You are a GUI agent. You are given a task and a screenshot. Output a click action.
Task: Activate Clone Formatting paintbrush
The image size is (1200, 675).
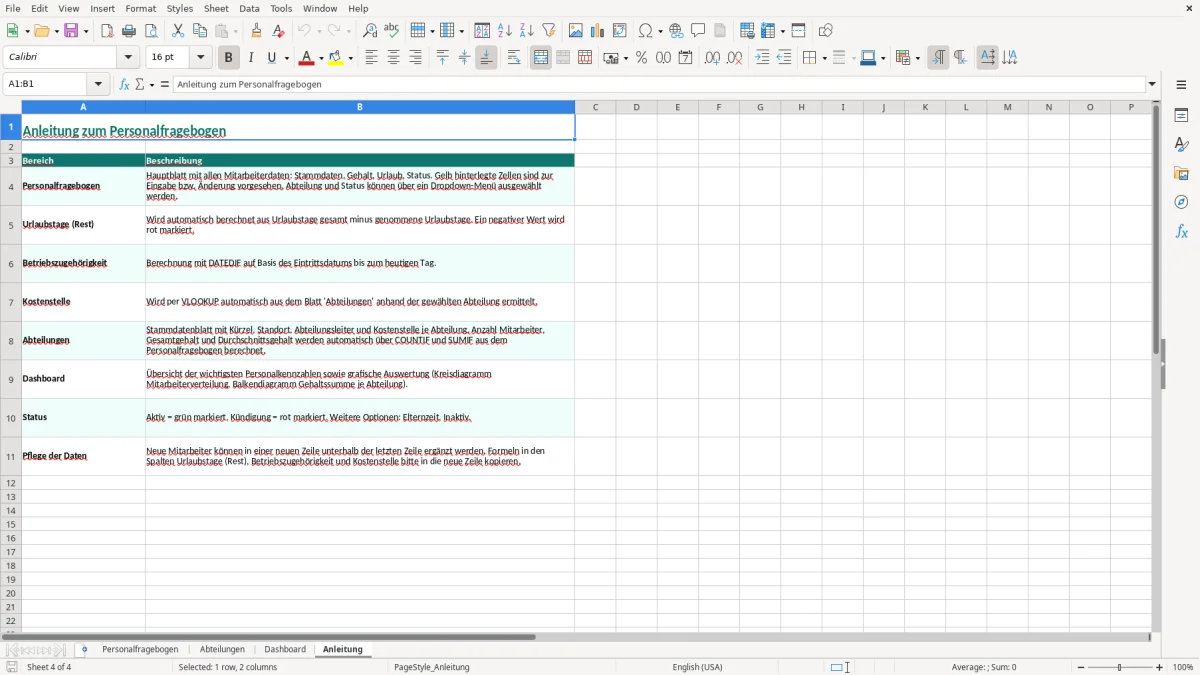(x=256, y=31)
